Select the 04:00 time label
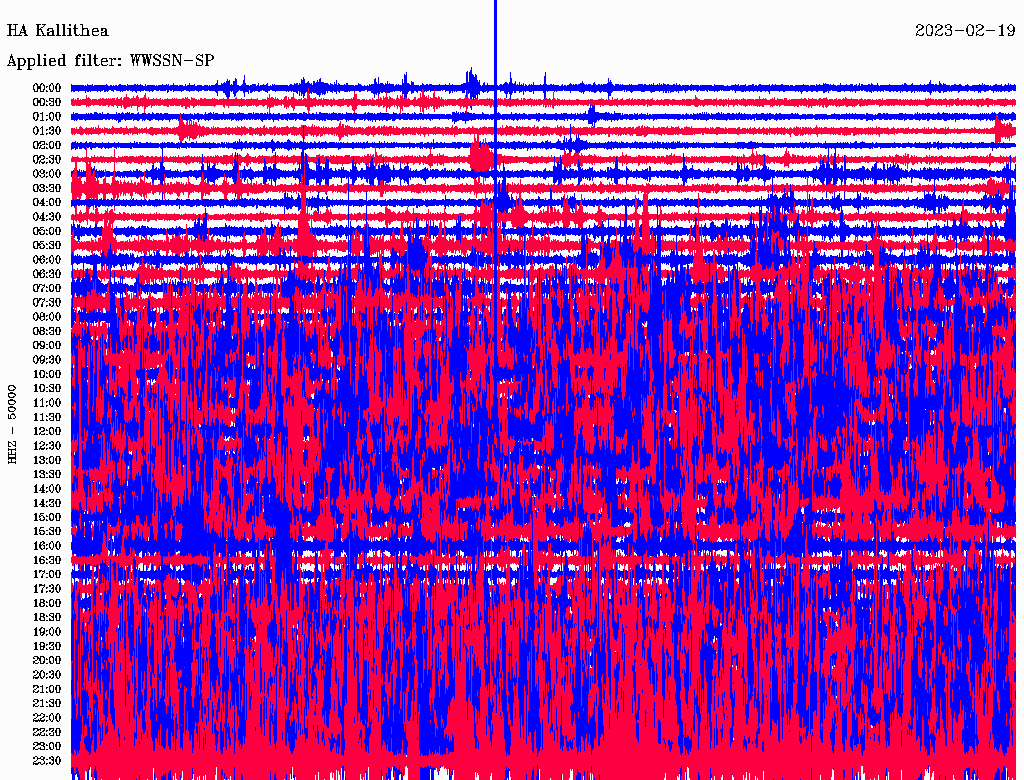The height and width of the screenshot is (780, 1024). (x=47, y=203)
